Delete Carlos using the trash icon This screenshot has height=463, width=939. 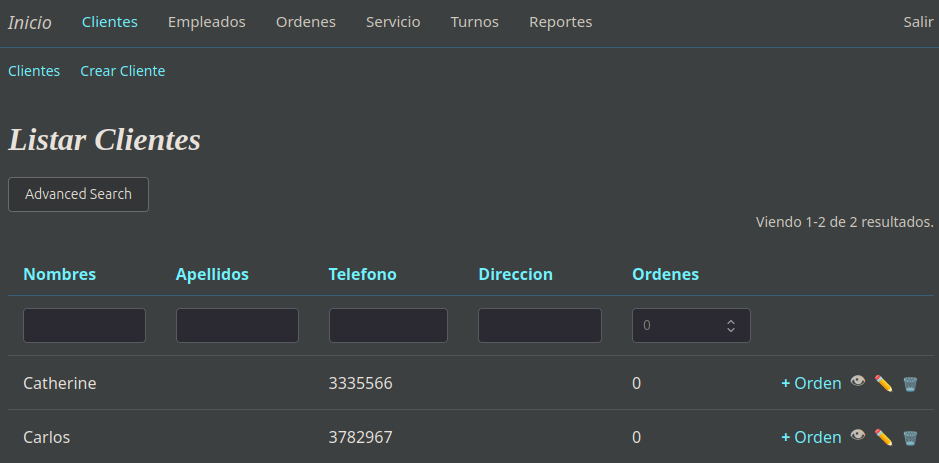[910, 438]
